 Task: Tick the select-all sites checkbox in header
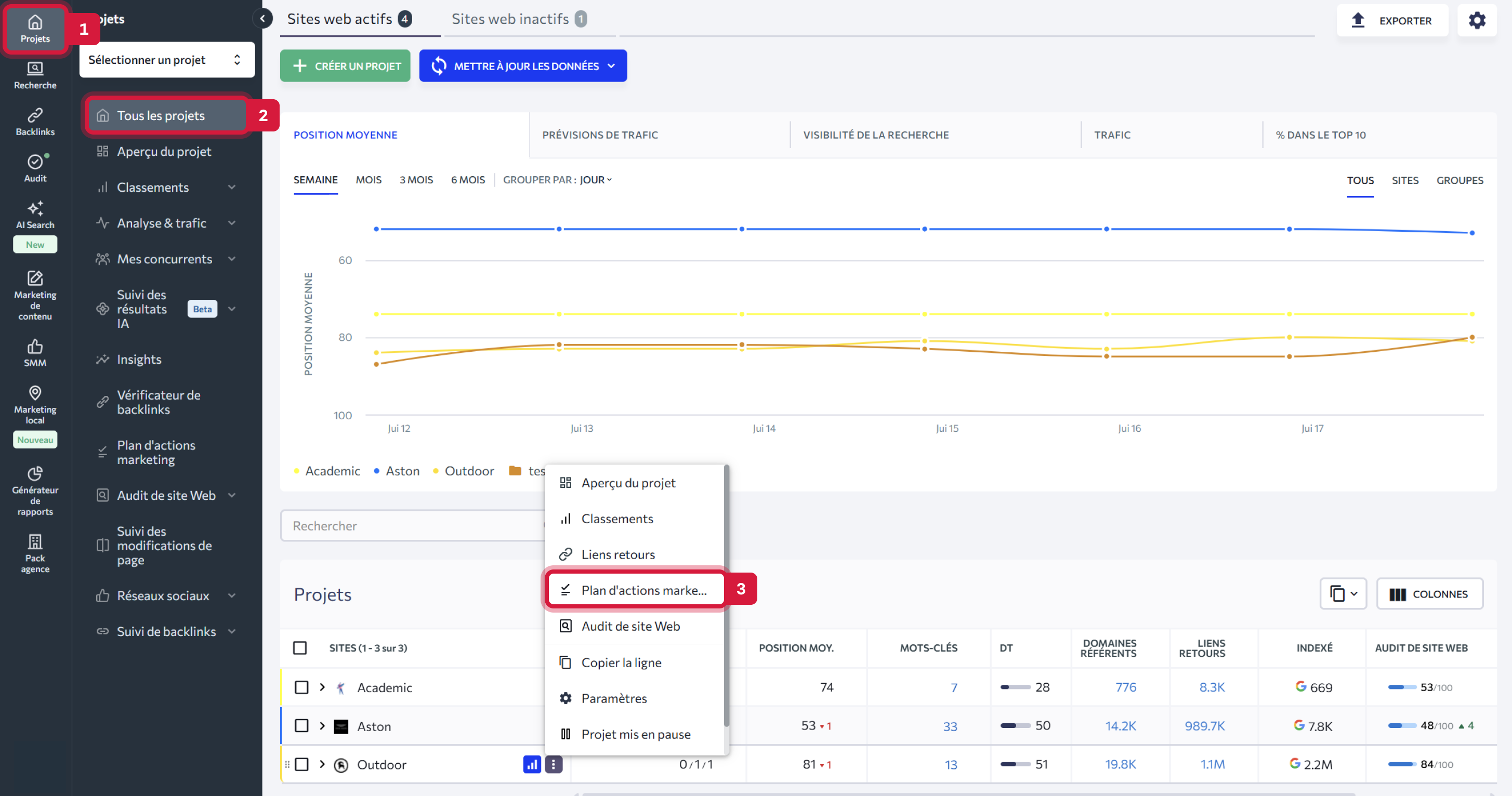(300, 647)
